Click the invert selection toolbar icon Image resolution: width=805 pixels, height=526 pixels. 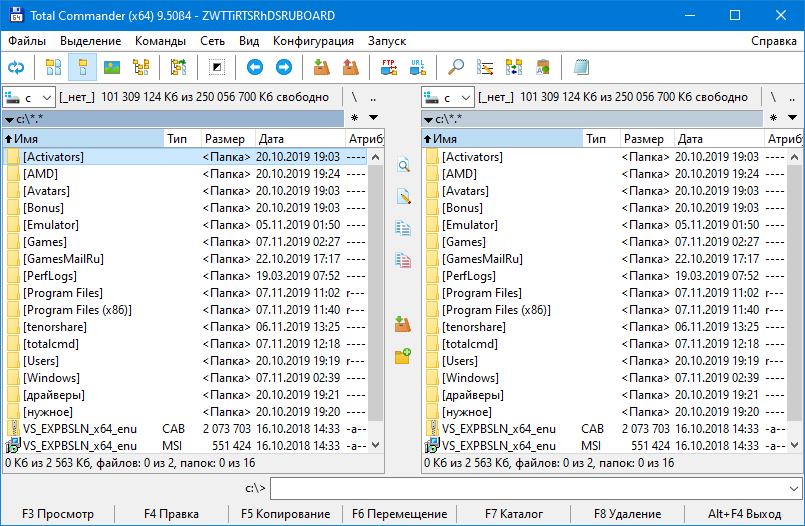pos(217,67)
